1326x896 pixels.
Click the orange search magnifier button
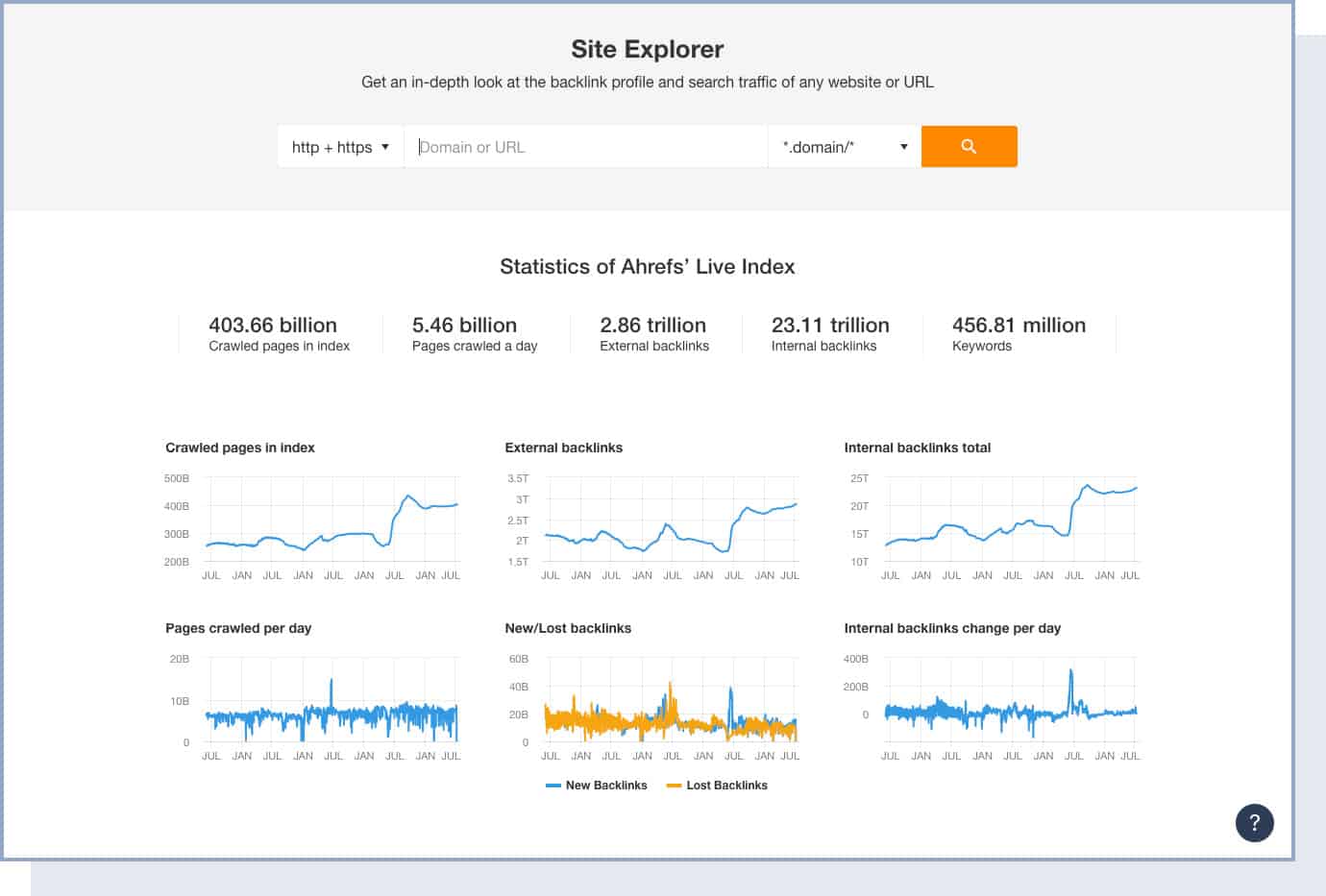point(969,146)
